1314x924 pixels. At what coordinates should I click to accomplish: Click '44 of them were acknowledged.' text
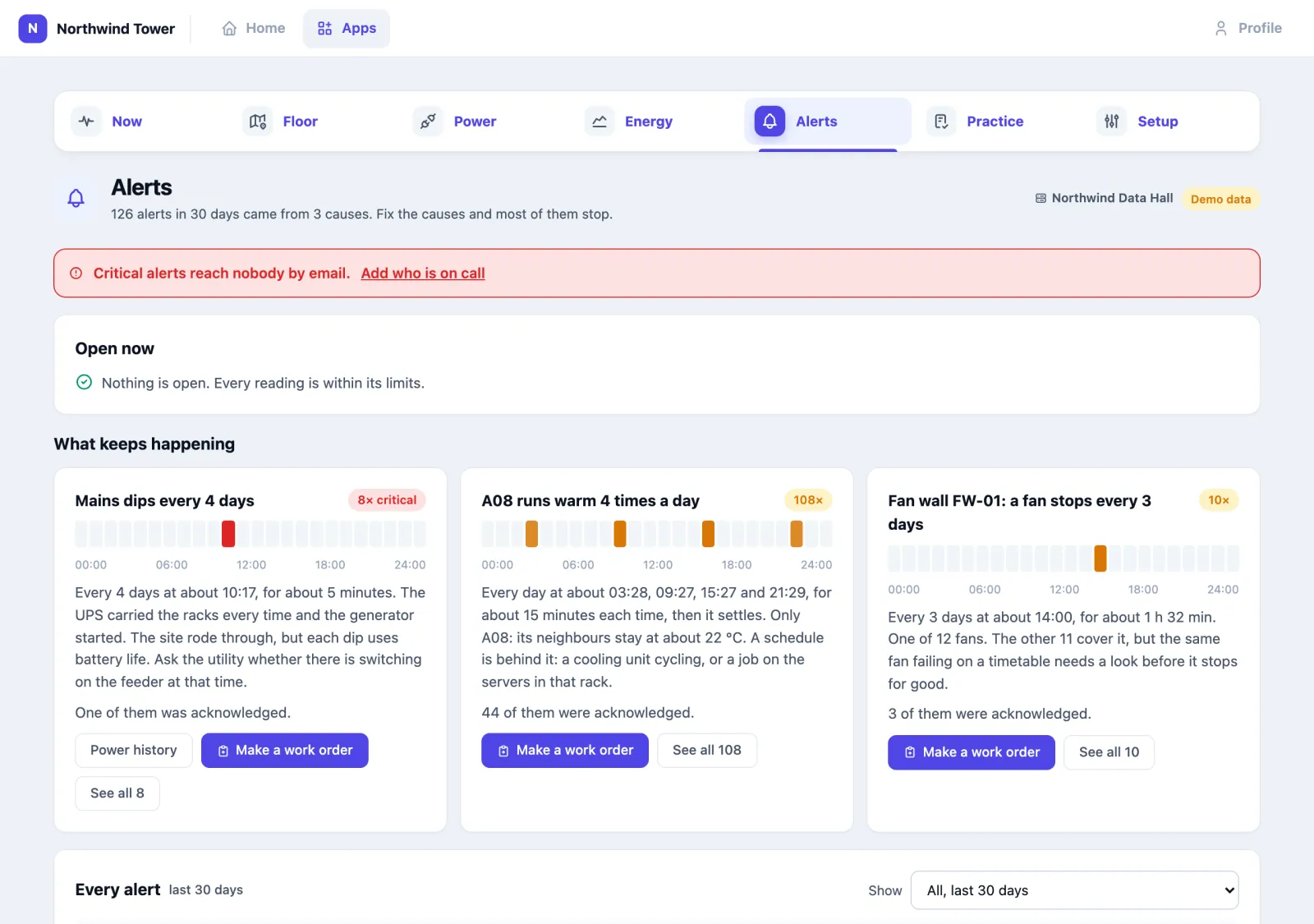tap(588, 713)
